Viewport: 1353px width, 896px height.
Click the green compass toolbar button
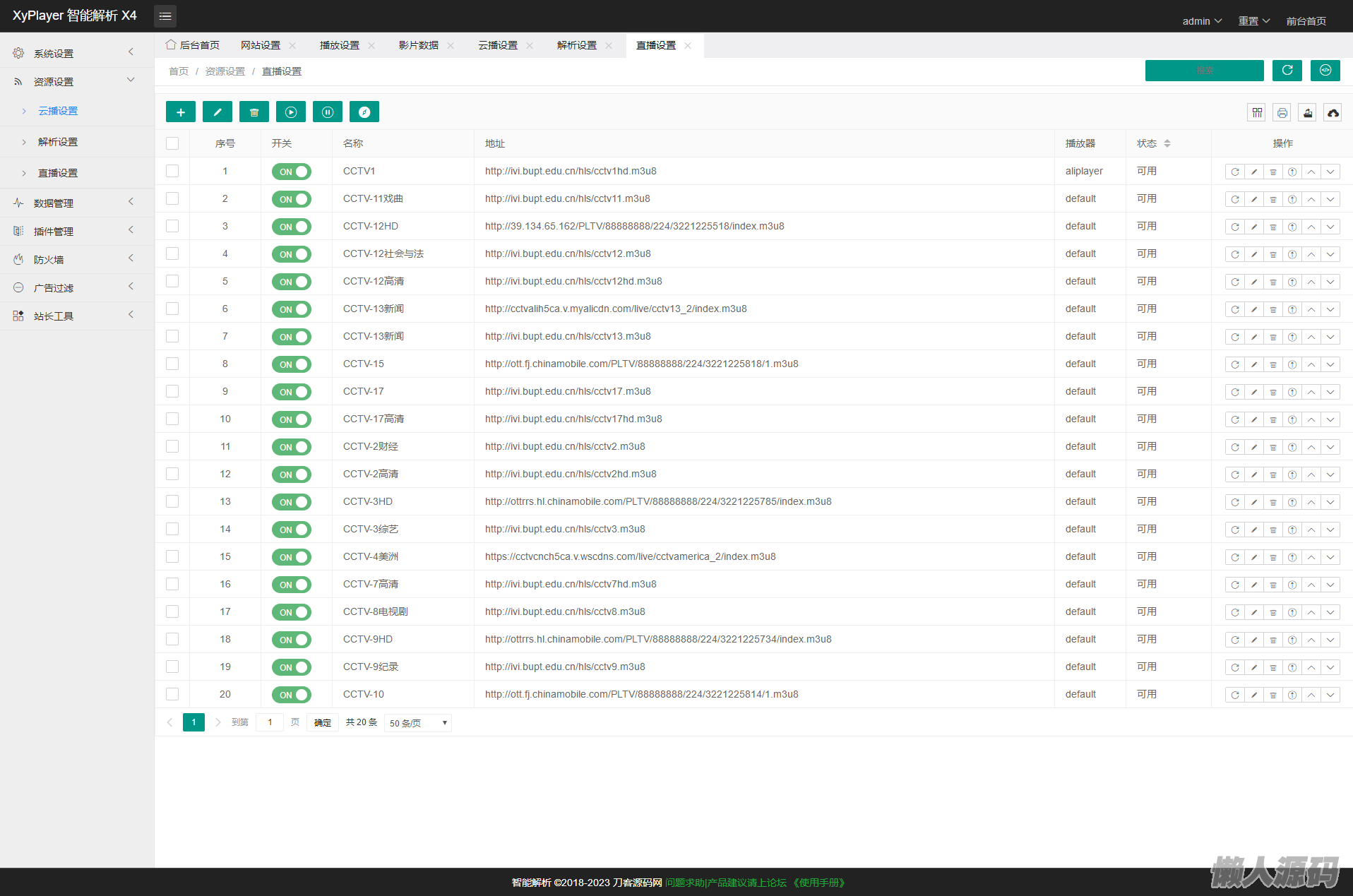[364, 112]
